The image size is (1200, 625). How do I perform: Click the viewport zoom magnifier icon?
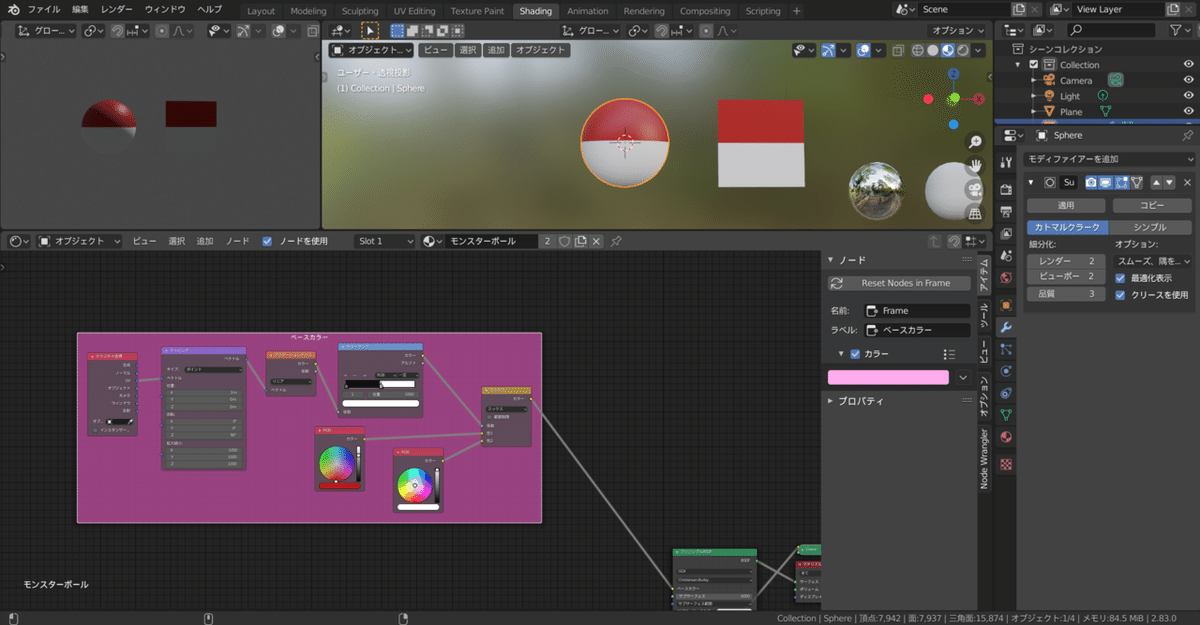pos(975,142)
